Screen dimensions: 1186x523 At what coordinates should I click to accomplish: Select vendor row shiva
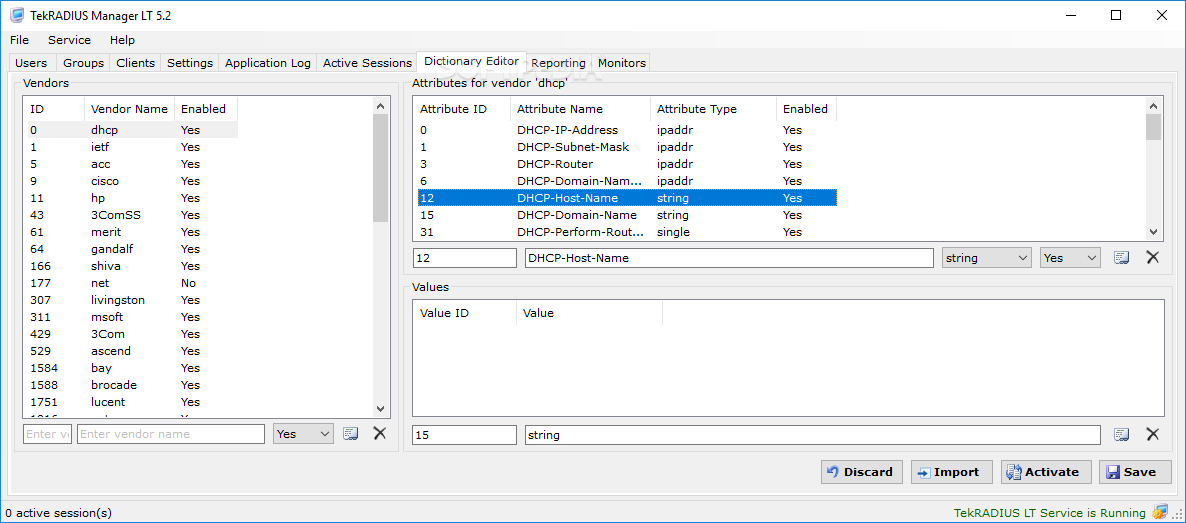(132, 266)
